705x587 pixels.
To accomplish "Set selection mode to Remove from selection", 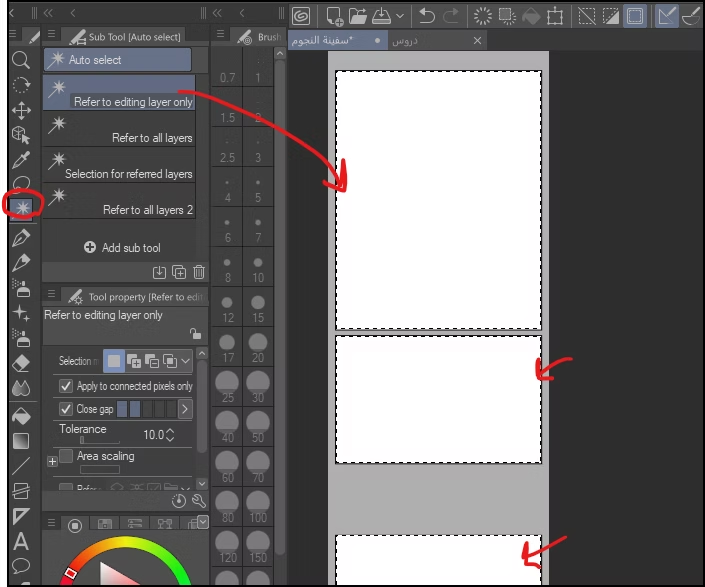I will 152,361.
